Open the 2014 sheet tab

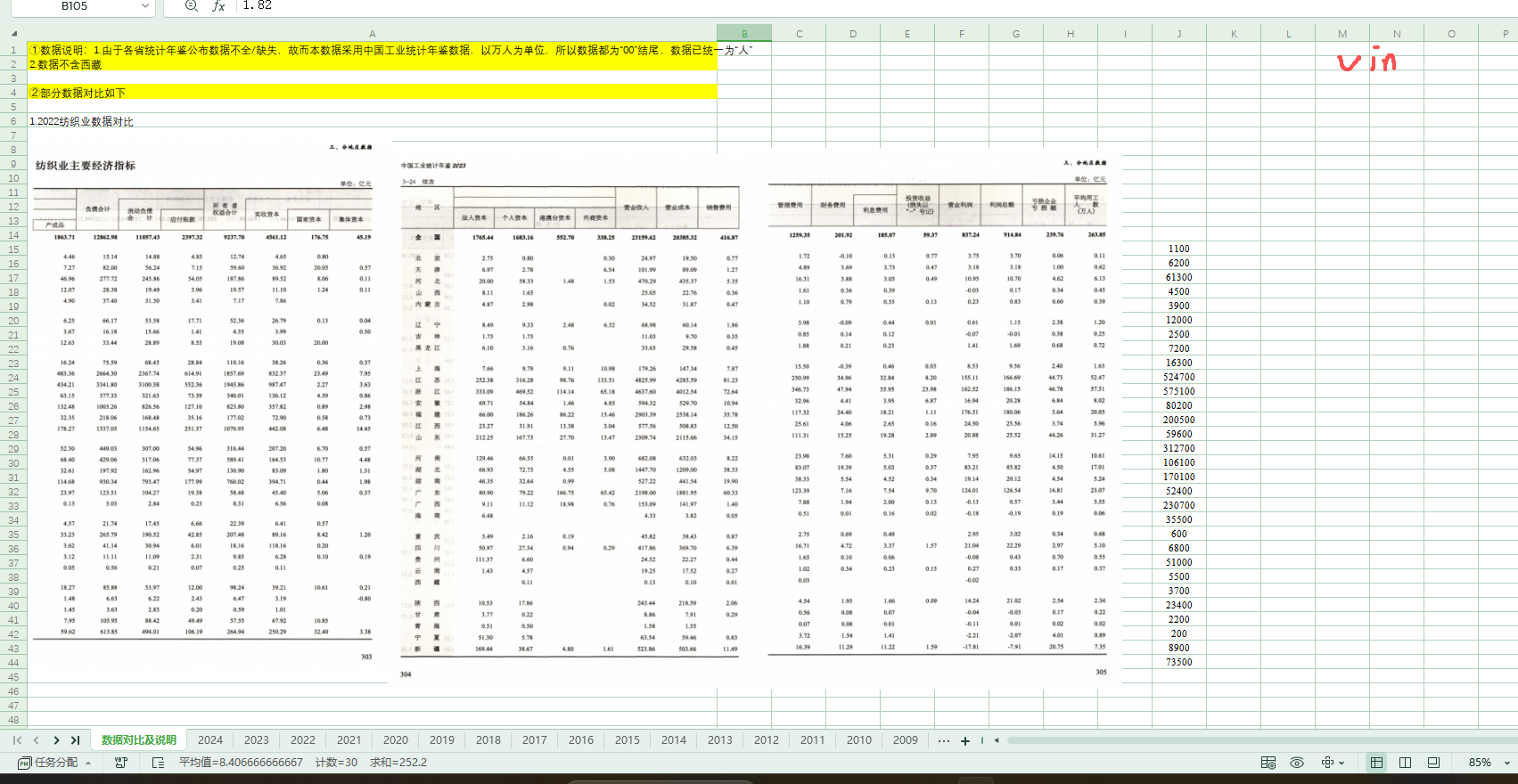tap(674, 740)
